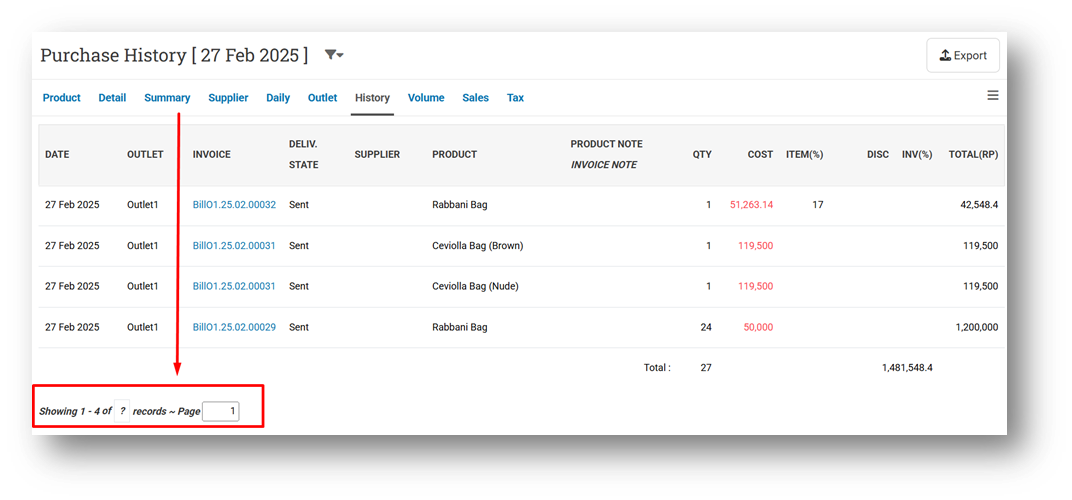
Task: Switch to the Daily tab
Action: [278, 98]
